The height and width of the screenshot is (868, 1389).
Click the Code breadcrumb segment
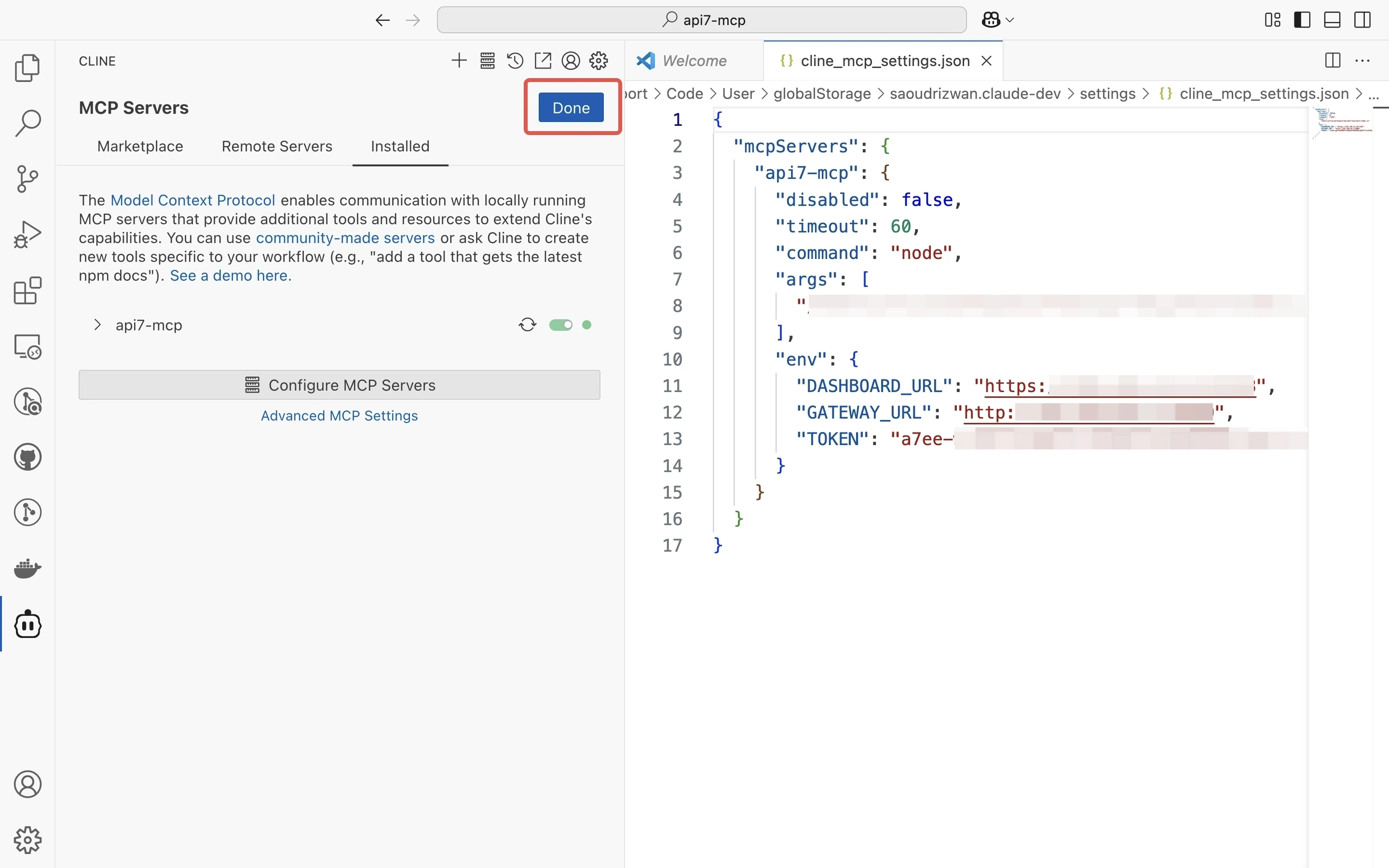[684, 94]
